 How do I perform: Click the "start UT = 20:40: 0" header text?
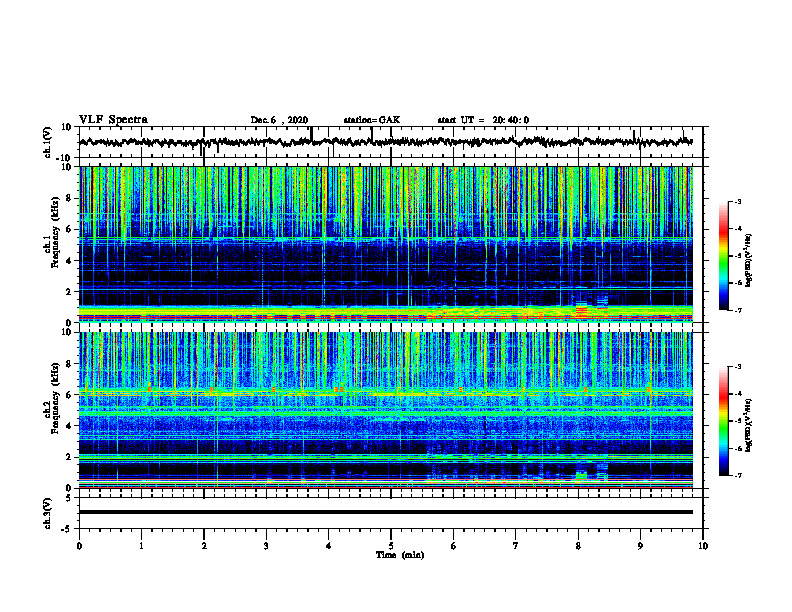tap(483, 120)
